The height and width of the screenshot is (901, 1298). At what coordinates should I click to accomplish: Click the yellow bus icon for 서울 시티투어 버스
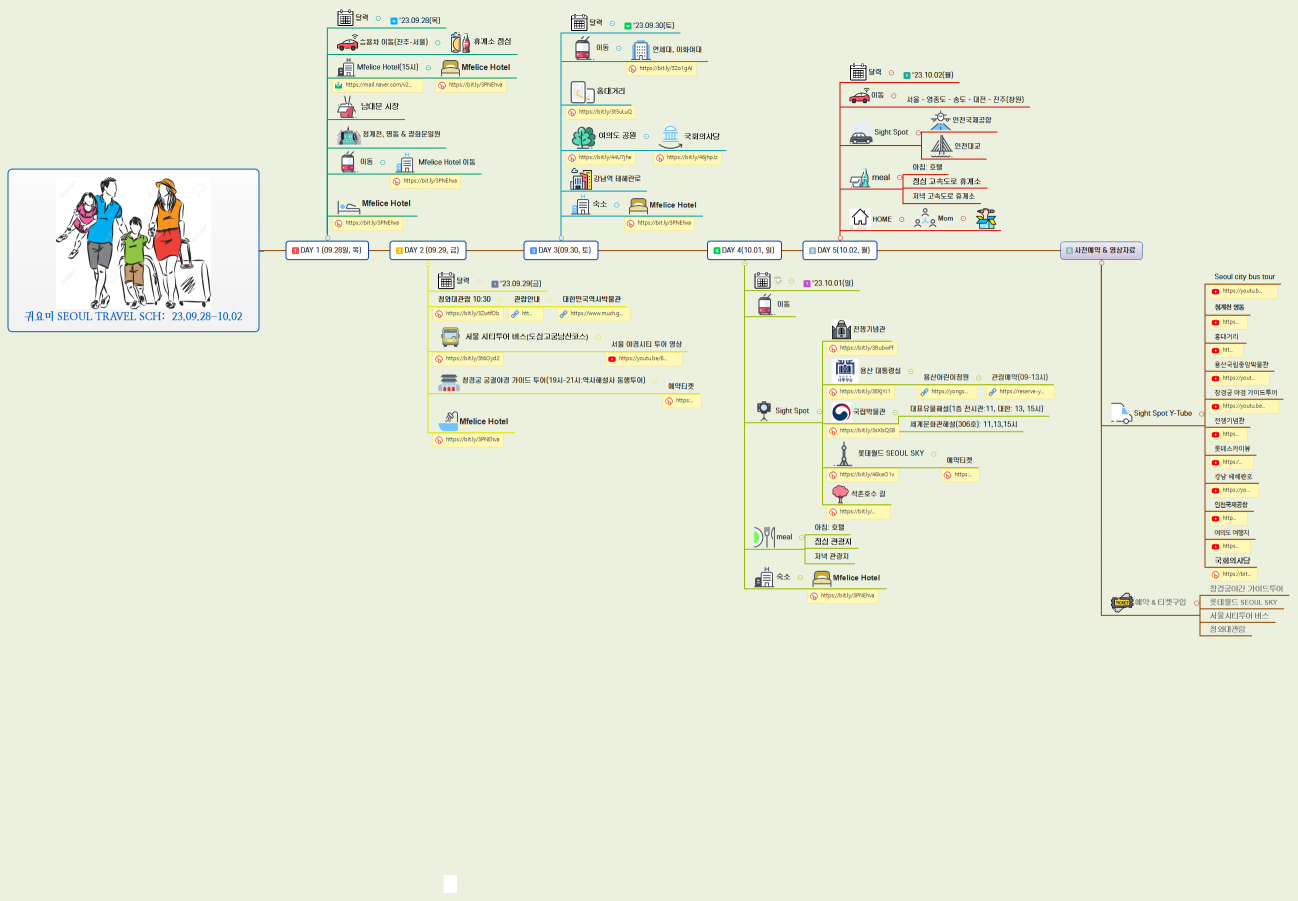(x=450, y=337)
